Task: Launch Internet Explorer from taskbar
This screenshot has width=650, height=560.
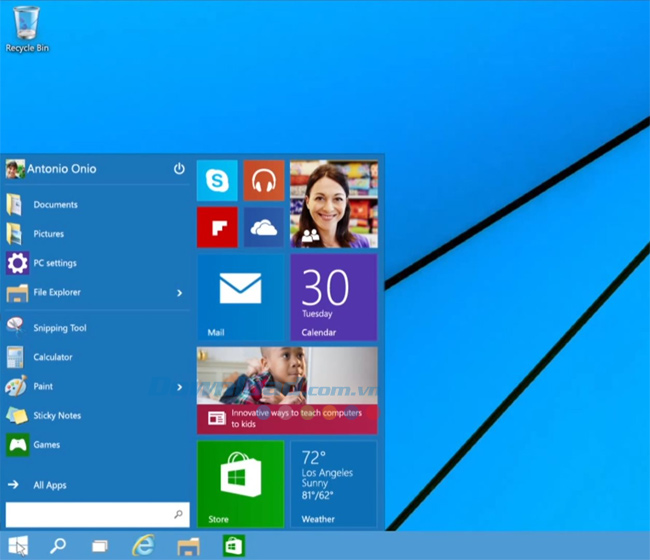Action: click(144, 545)
